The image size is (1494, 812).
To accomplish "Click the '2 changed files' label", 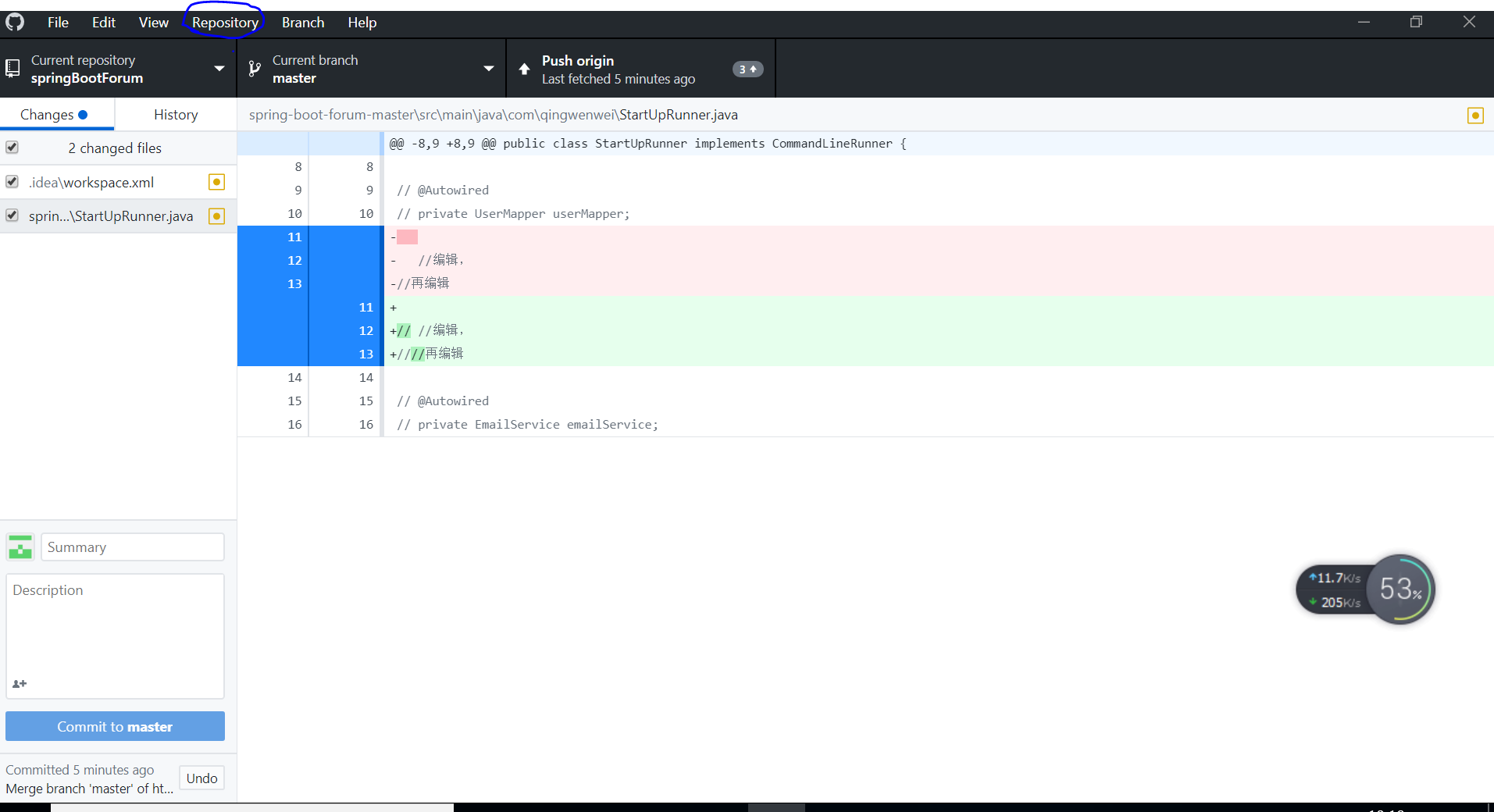I will pyautogui.click(x=115, y=148).
